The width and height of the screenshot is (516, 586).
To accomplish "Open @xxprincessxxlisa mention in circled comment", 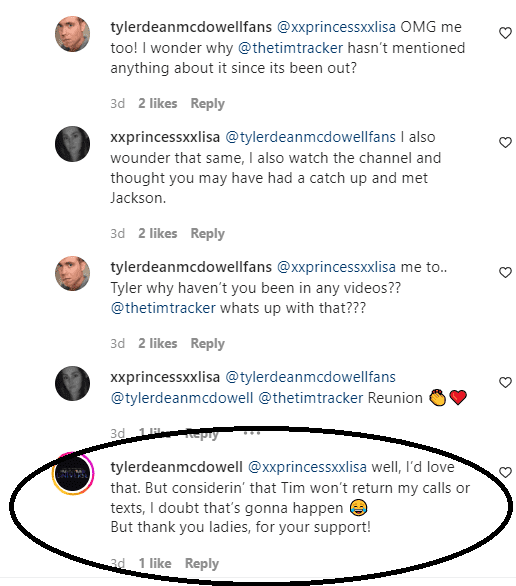I will click(x=307, y=467).
